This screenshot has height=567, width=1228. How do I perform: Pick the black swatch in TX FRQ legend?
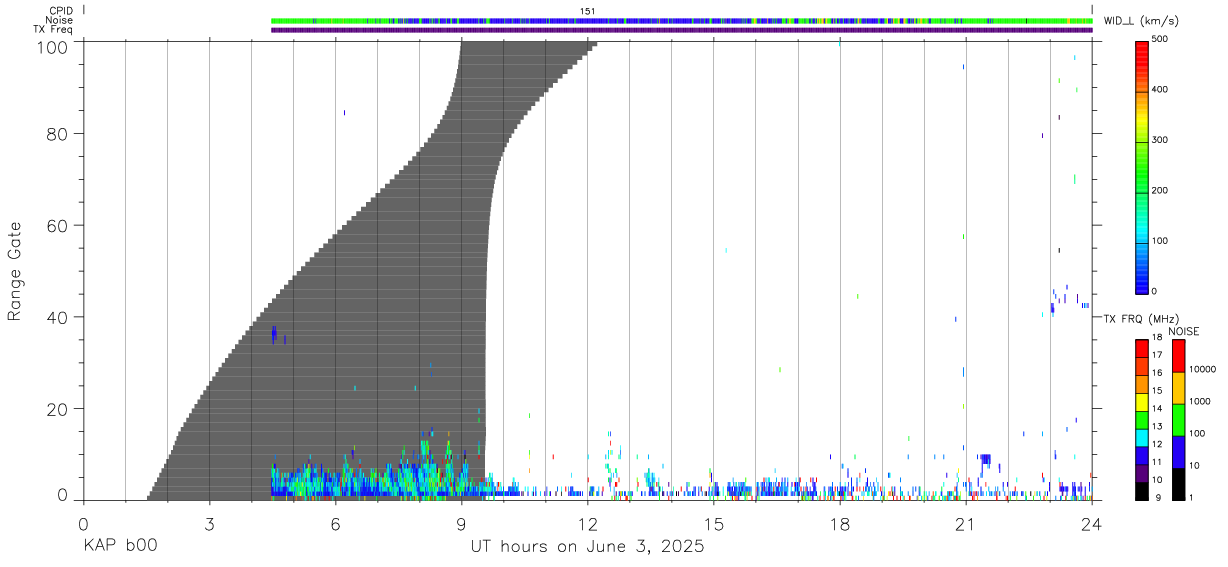pyautogui.click(x=1141, y=490)
